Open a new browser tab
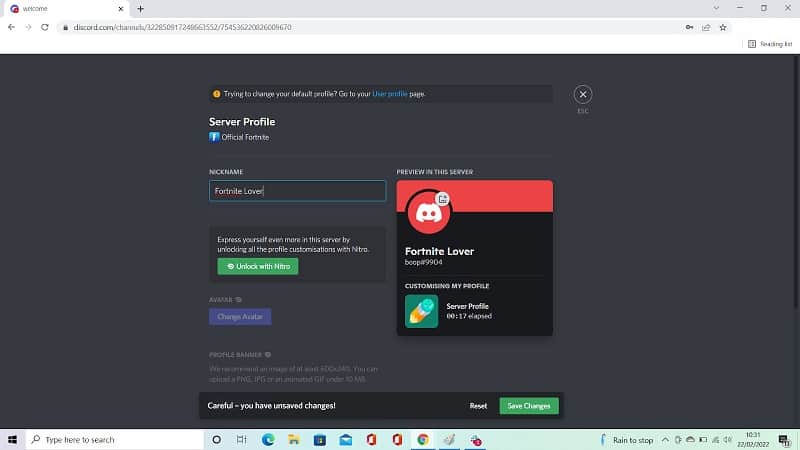 point(140,9)
